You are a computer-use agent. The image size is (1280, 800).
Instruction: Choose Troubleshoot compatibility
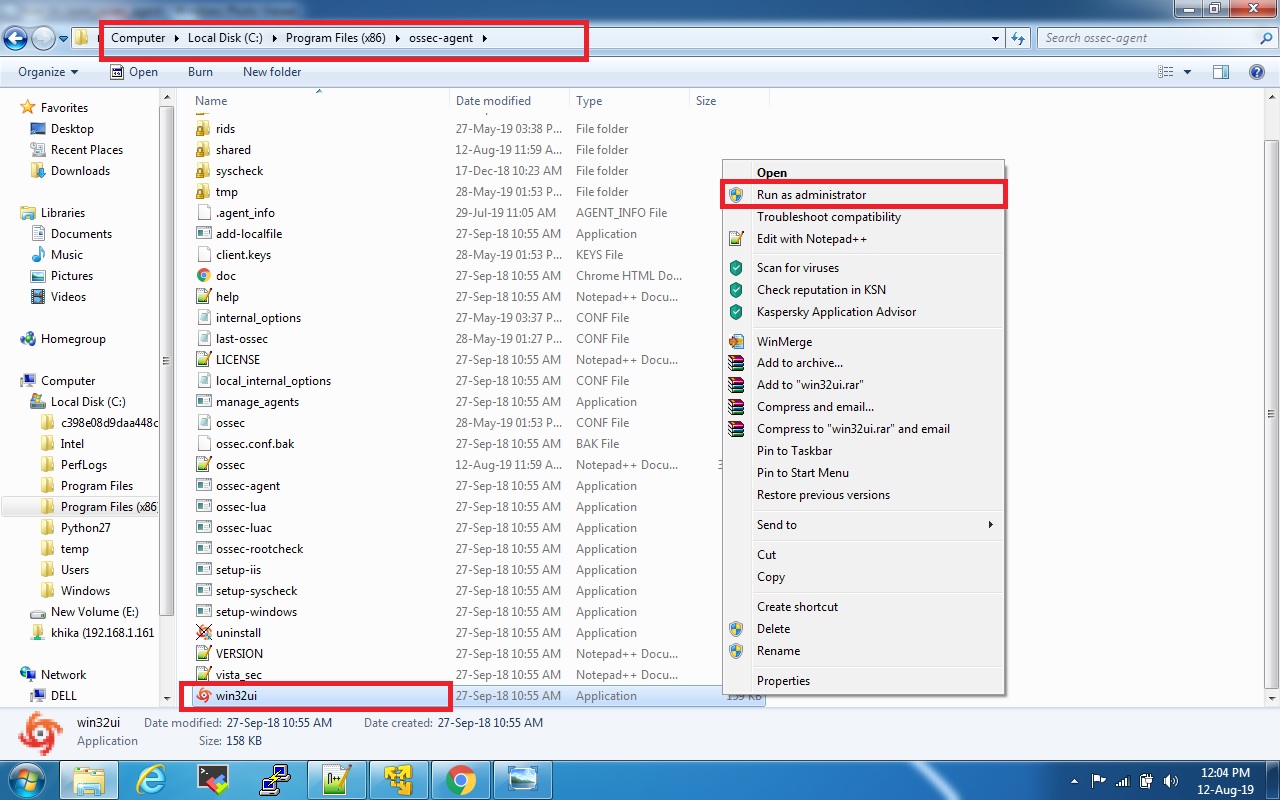[864, 217]
